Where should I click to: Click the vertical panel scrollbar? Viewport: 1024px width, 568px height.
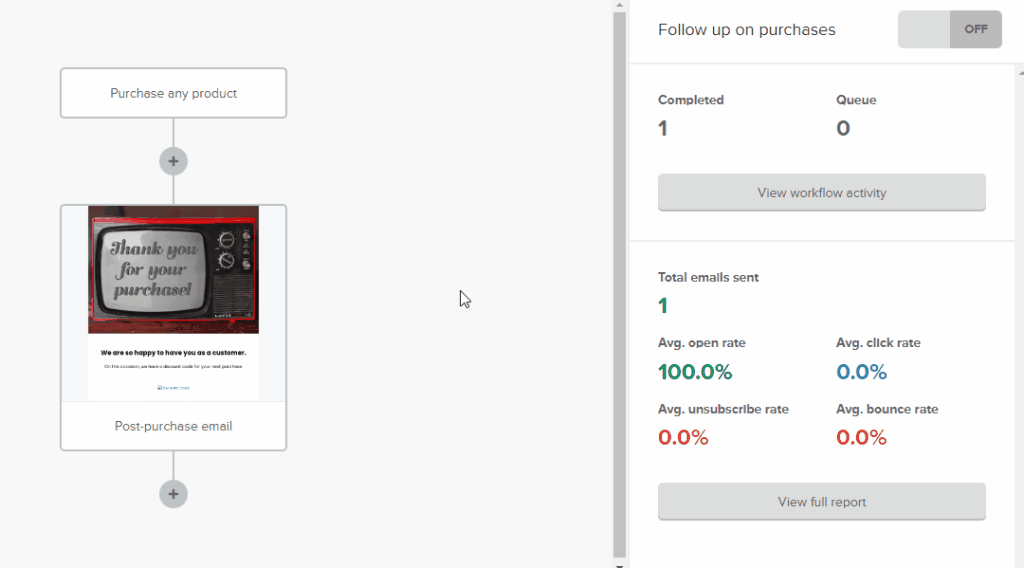click(620, 280)
